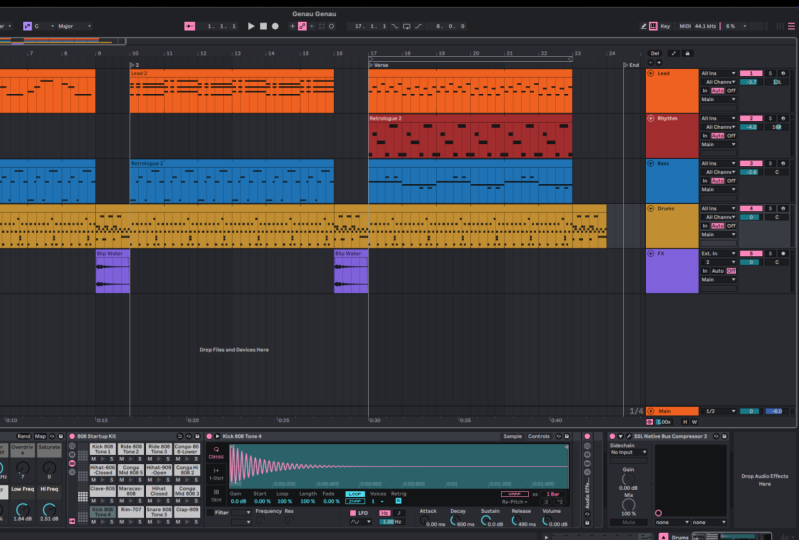Set Lead track monitor to In
The image size is (799, 540).
click(705, 91)
